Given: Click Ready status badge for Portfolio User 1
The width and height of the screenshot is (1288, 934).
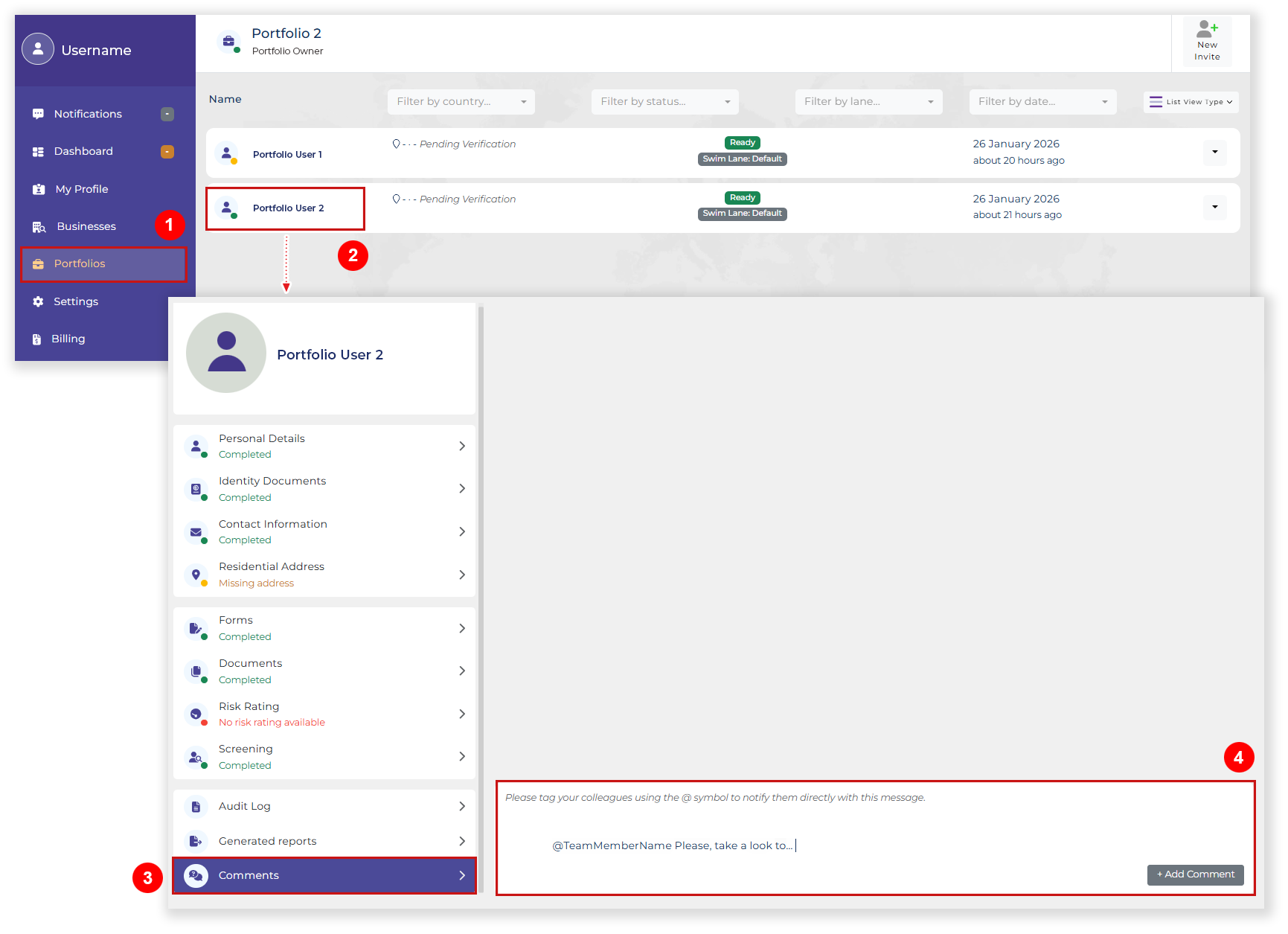Looking at the screenshot, I should 743,143.
